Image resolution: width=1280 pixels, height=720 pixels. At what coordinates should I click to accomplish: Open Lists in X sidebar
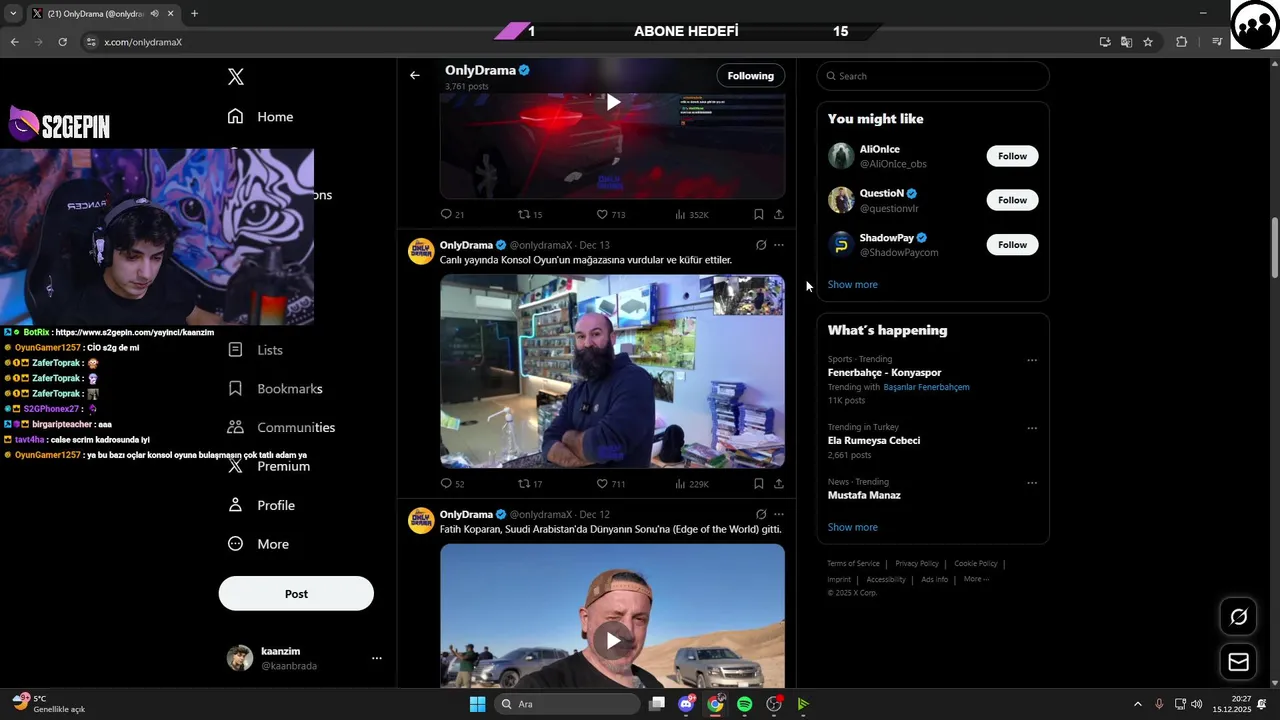tap(255, 350)
